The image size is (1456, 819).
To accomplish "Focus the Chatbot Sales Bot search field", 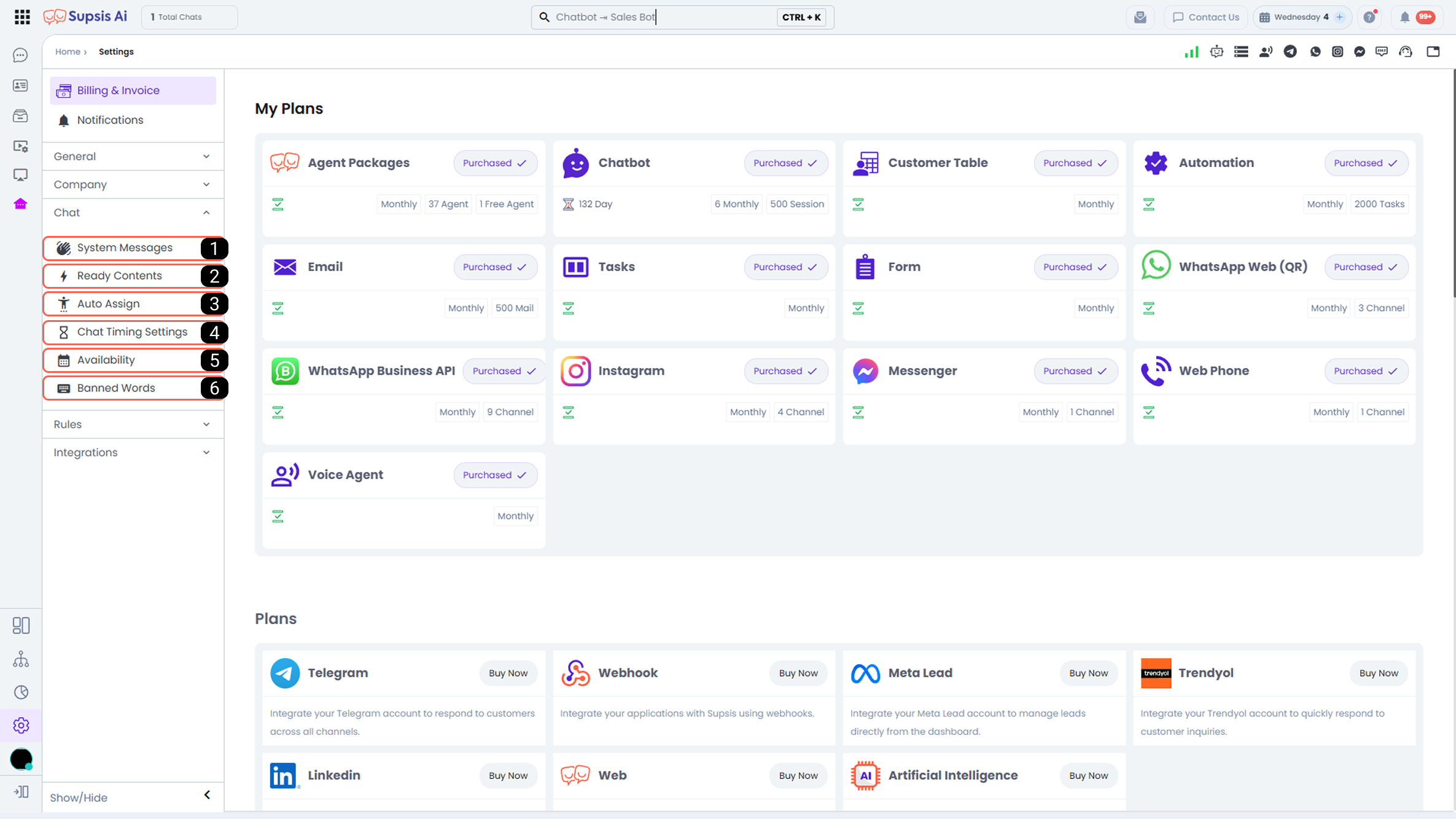I will click(x=682, y=17).
